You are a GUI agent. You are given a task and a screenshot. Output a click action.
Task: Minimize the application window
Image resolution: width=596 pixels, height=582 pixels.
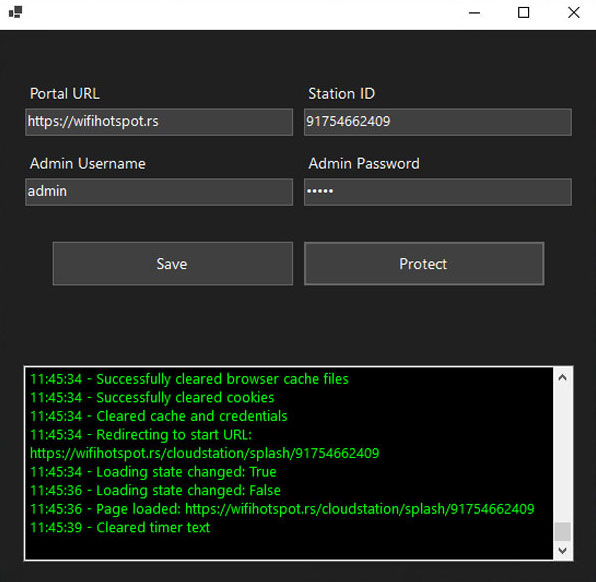[x=474, y=13]
